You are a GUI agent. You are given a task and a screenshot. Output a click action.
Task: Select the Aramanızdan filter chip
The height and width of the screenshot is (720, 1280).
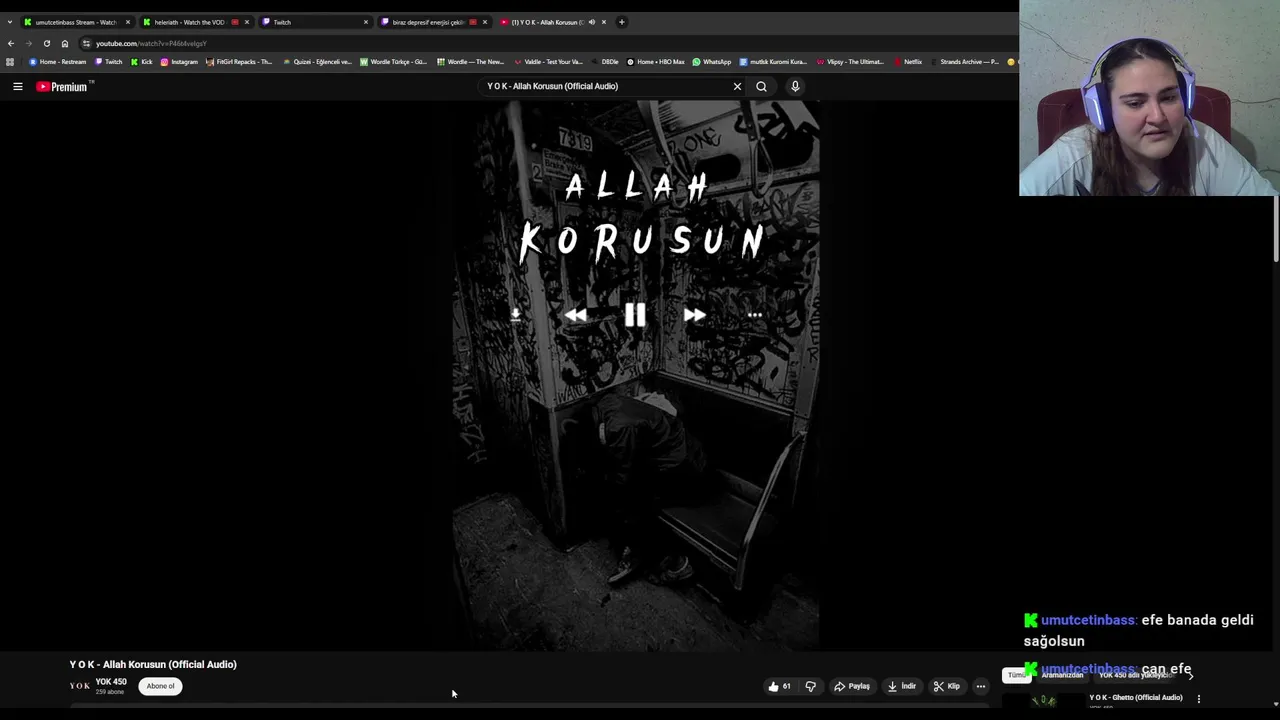[x=1062, y=675]
